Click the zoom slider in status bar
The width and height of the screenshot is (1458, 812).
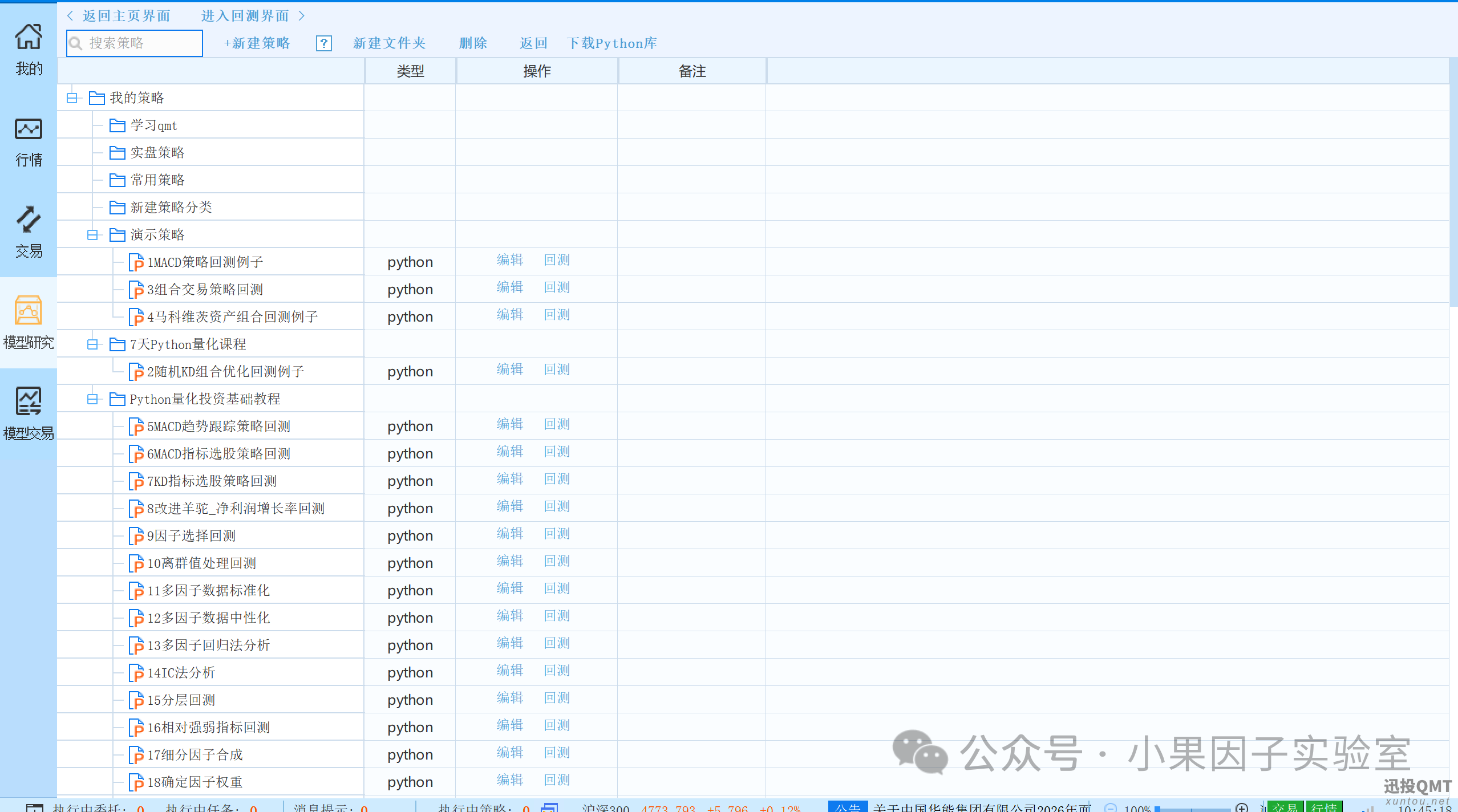[1191, 809]
